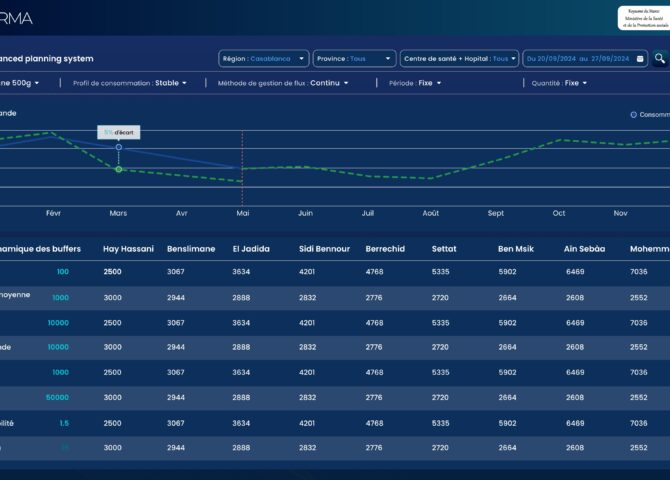This screenshot has width=670, height=480.
Task: Expand the Période Fixe selector
Action: coord(415,83)
